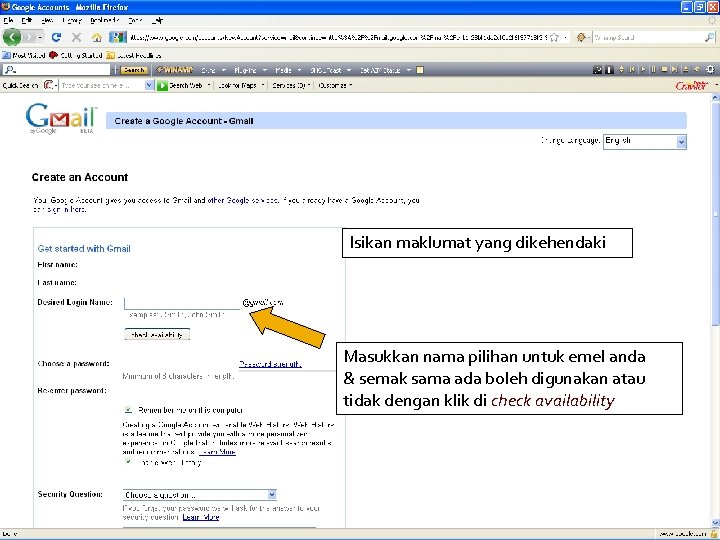Focus the Winamp toolbar search field
The image size is (720, 540).
(x=56, y=70)
